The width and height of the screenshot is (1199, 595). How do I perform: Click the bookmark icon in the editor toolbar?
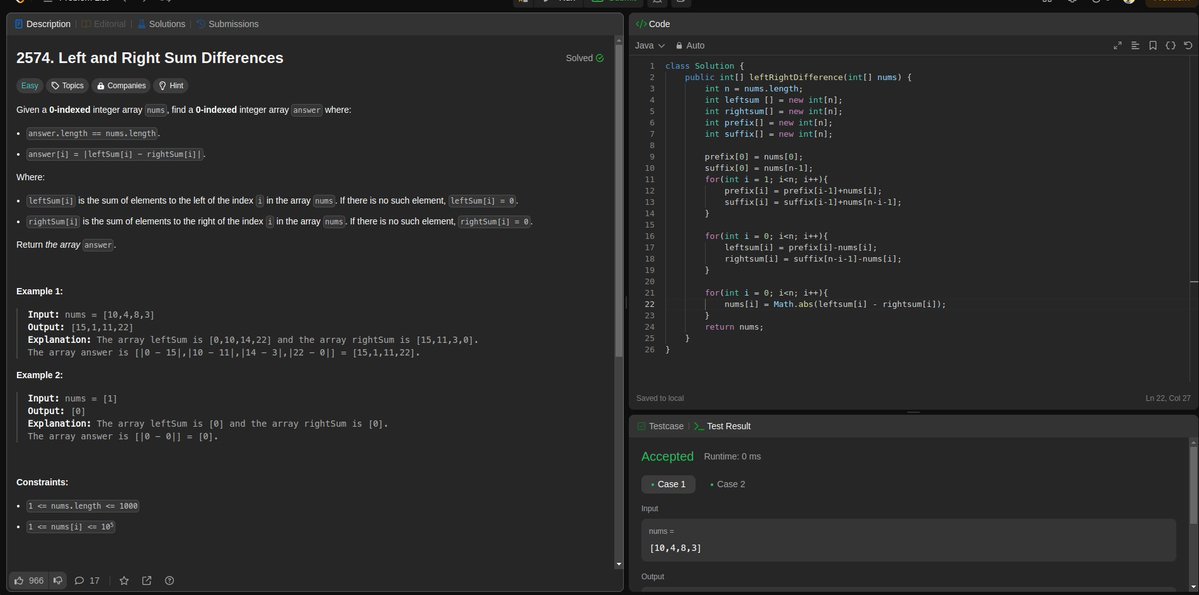[1152, 45]
